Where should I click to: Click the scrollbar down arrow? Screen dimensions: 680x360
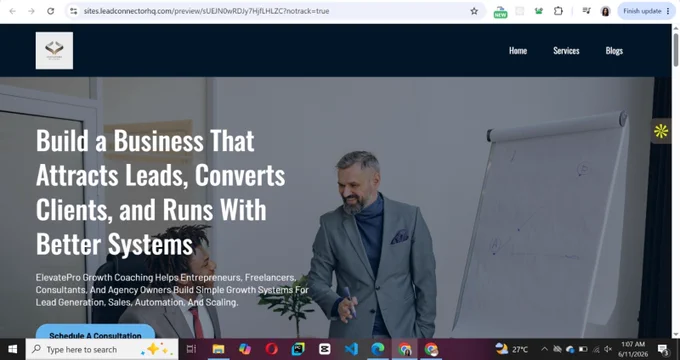click(x=676, y=334)
